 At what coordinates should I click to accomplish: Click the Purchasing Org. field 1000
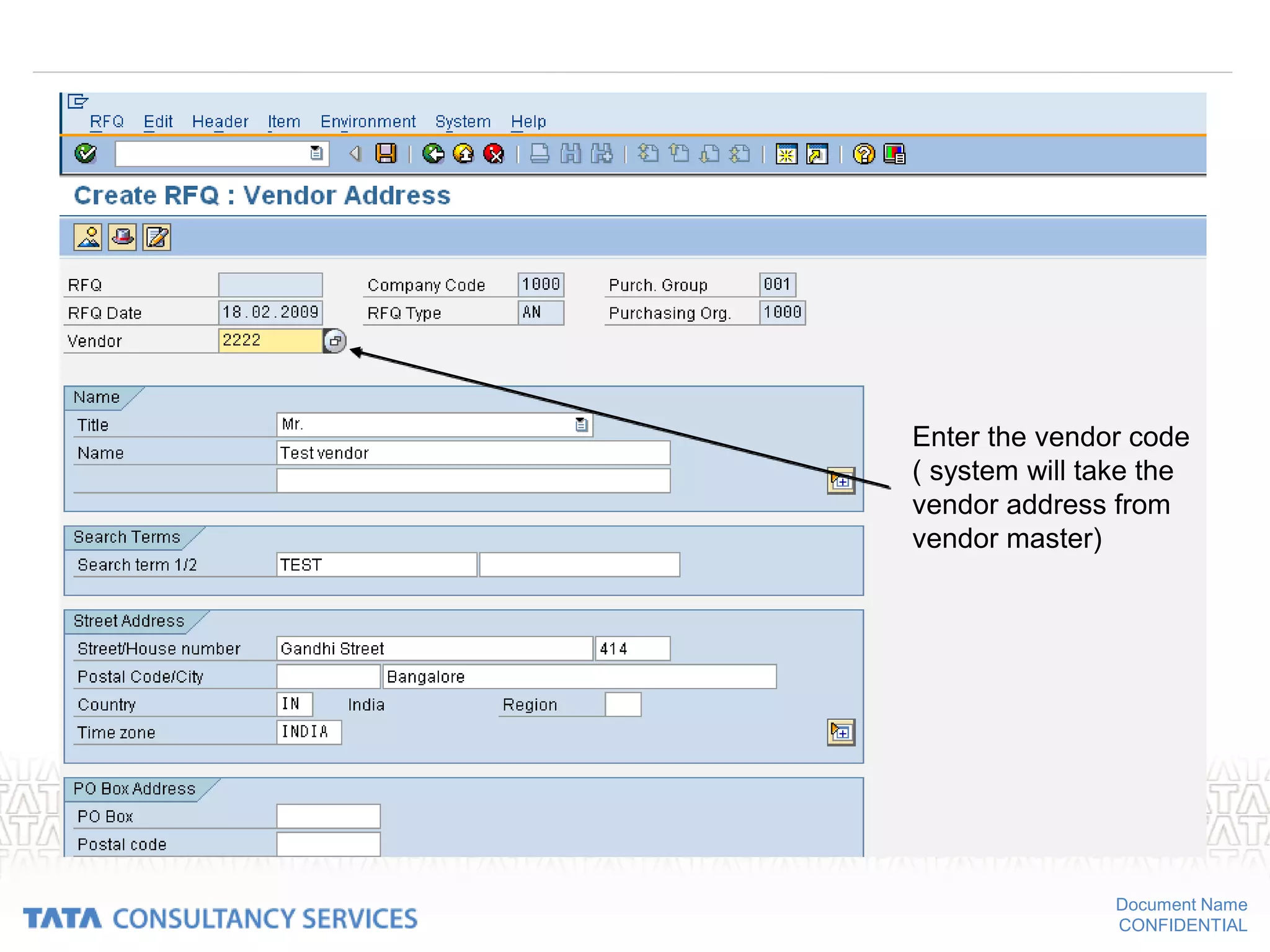pyautogui.click(x=783, y=312)
